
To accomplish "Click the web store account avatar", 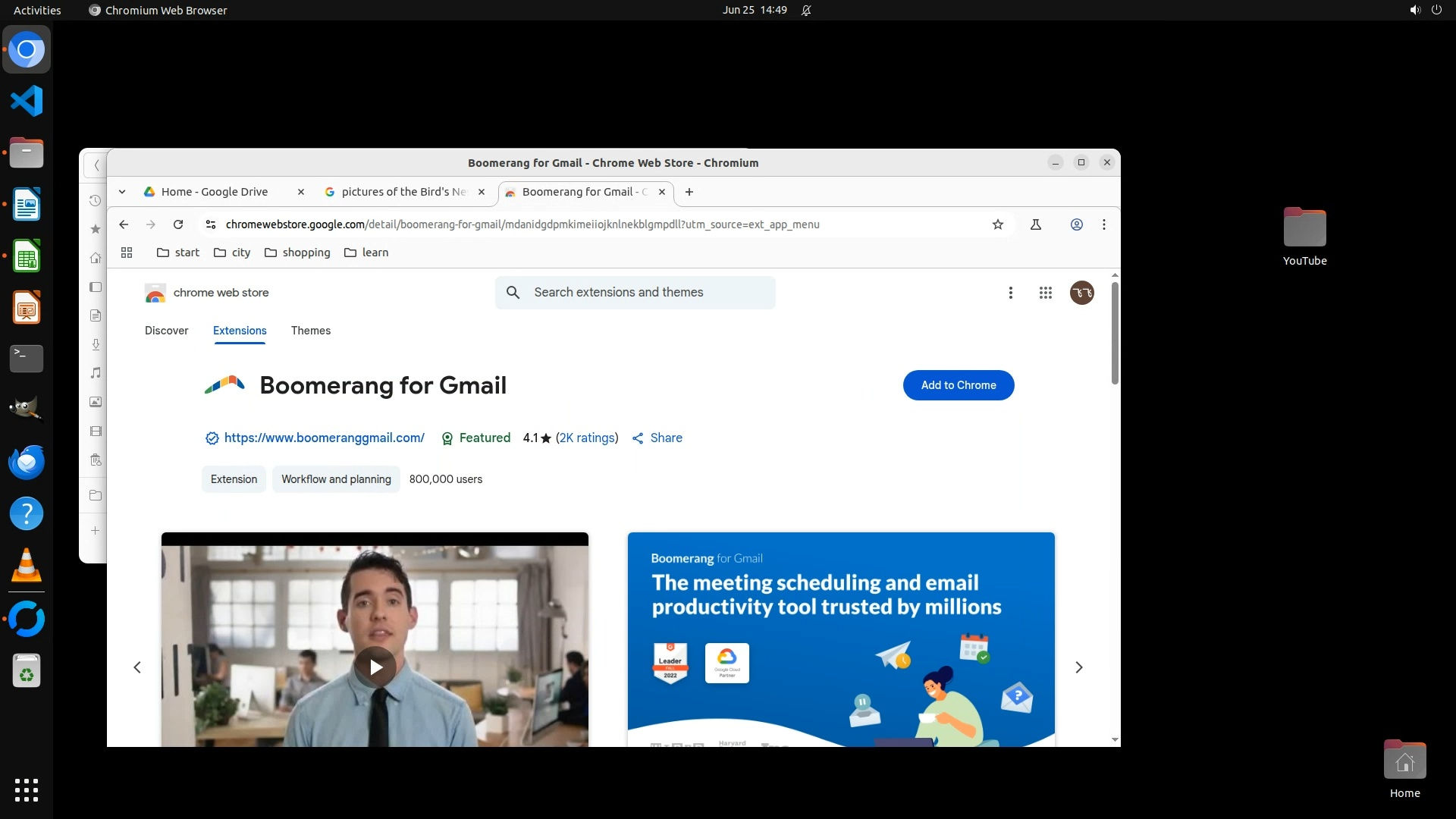I will (x=1082, y=293).
